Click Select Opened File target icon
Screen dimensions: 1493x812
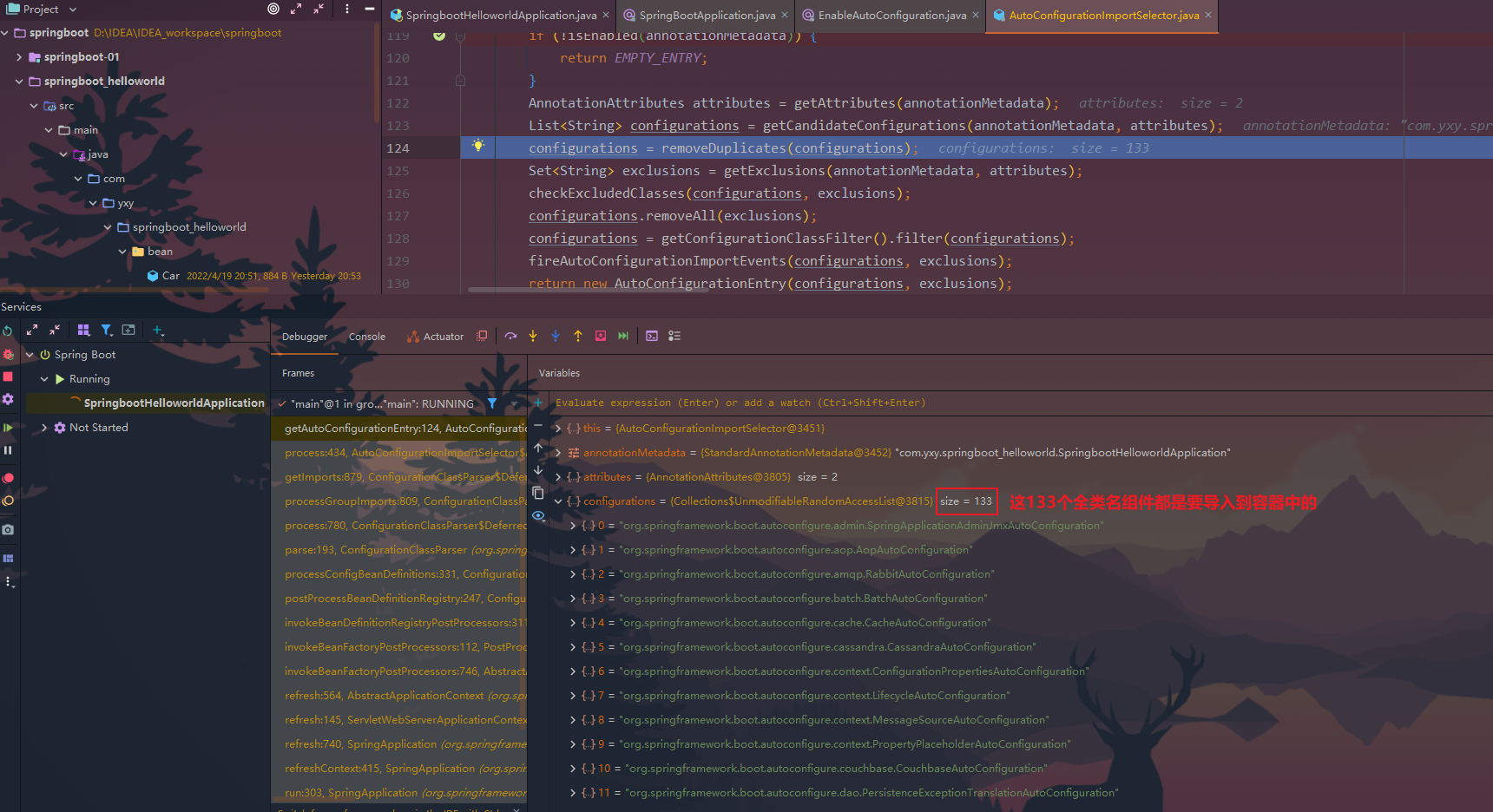(273, 9)
